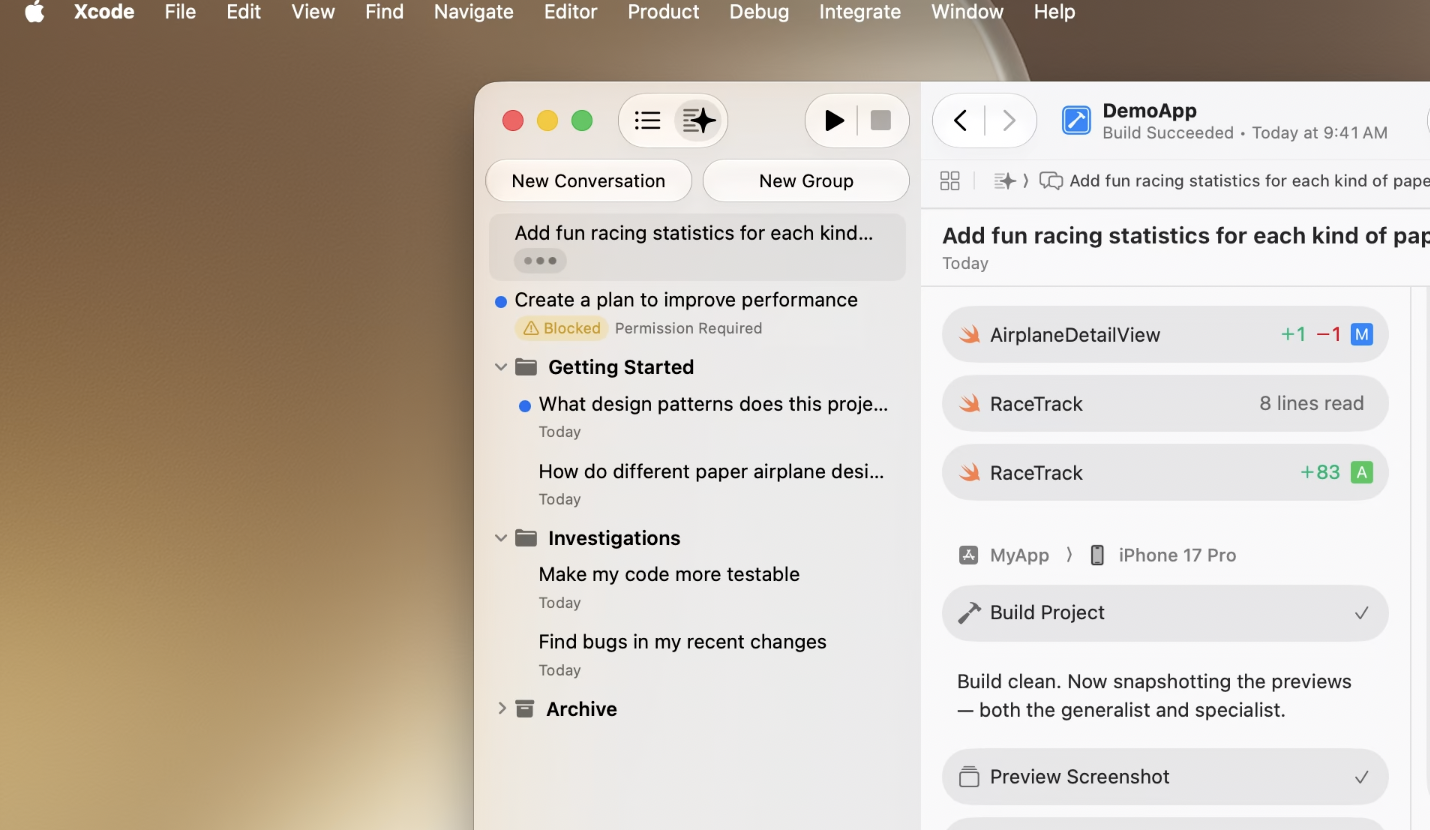This screenshot has height=830, width=1430.
Task: Click the green A added badge
Action: [x=1361, y=473]
